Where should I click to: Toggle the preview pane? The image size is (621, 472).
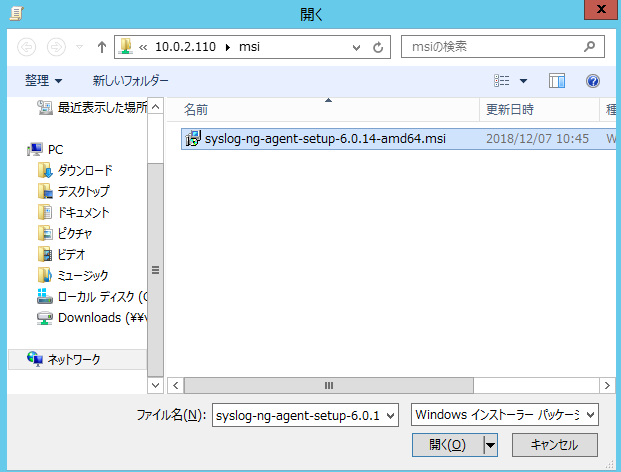click(x=557, y=81)
